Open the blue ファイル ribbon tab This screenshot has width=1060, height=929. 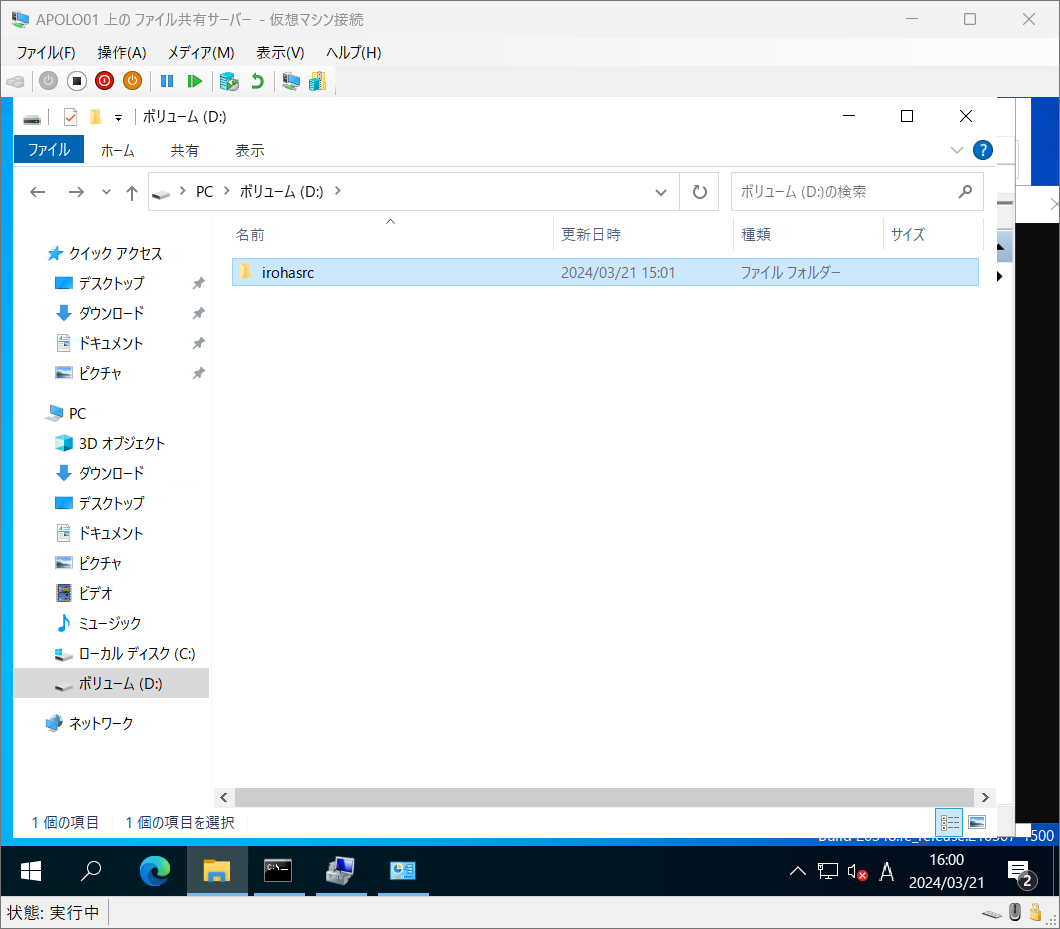point(49,149)
